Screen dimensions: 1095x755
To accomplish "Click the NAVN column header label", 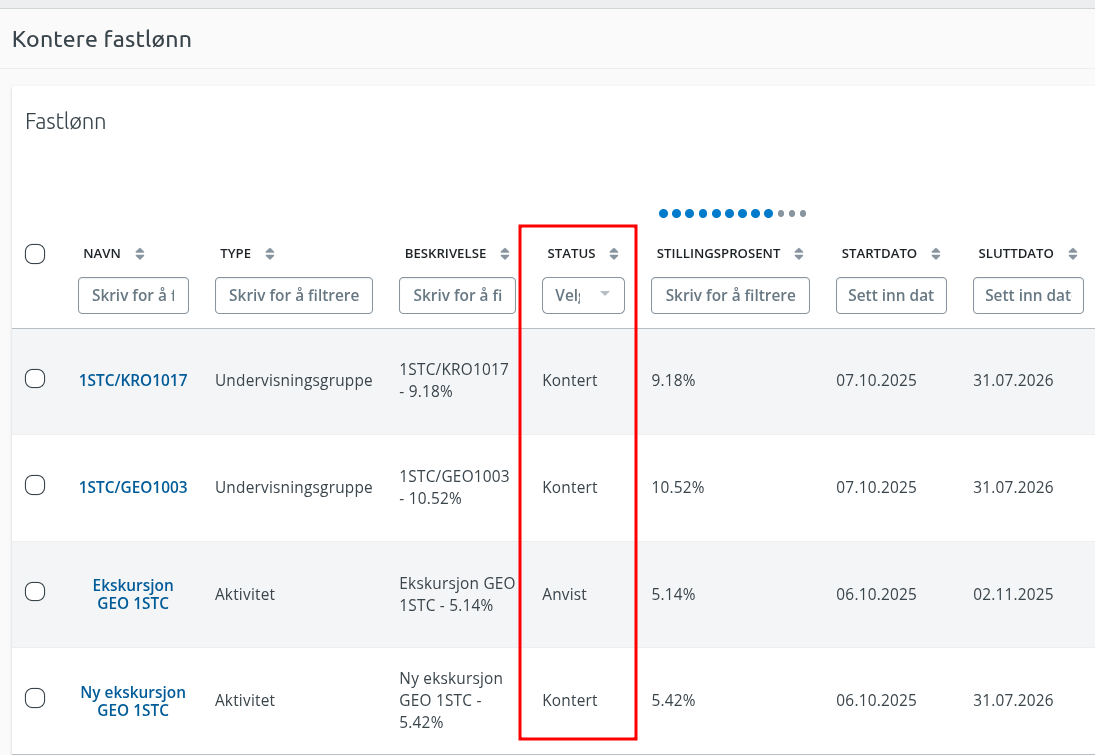I will [102, 254].
